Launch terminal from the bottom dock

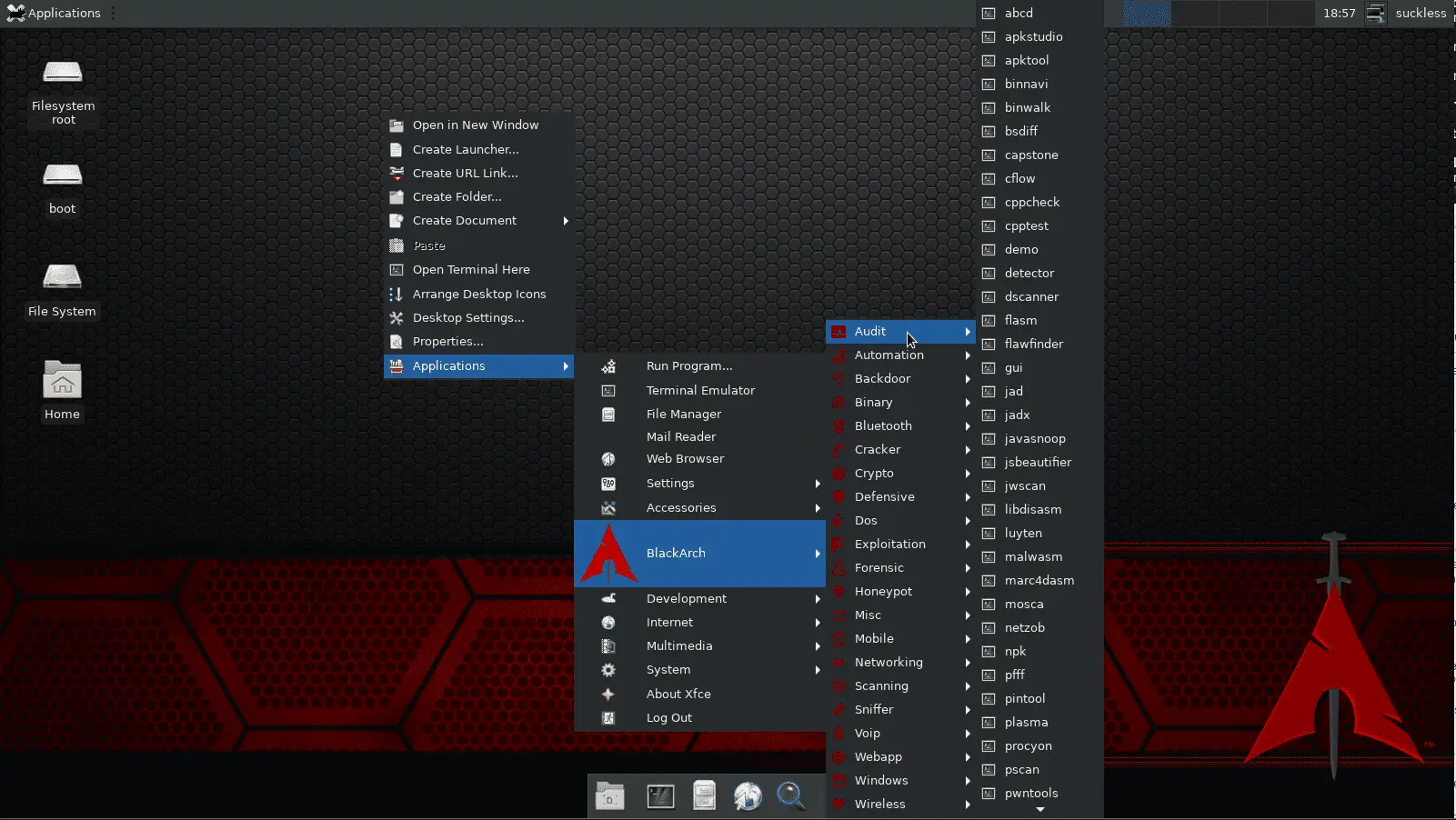[660, 796]
